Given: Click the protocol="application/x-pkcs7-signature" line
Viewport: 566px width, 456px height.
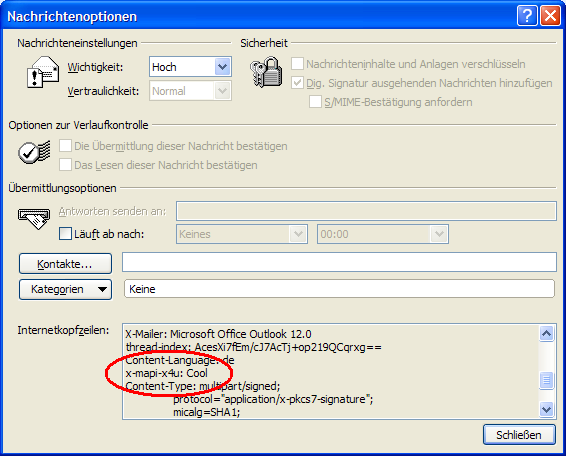Looking at the screenshot, I should (273, 399).
